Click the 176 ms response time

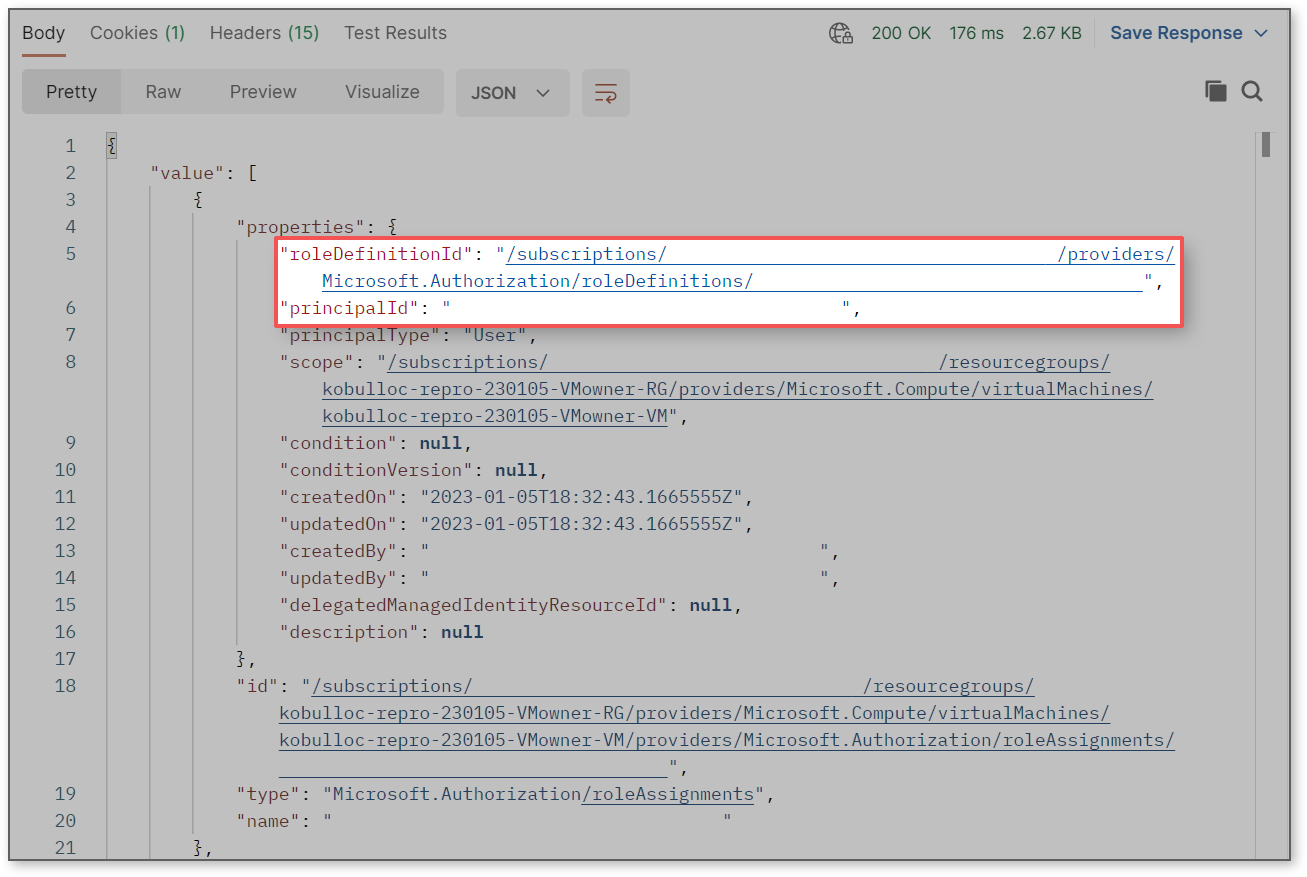[x=976, y=33]
